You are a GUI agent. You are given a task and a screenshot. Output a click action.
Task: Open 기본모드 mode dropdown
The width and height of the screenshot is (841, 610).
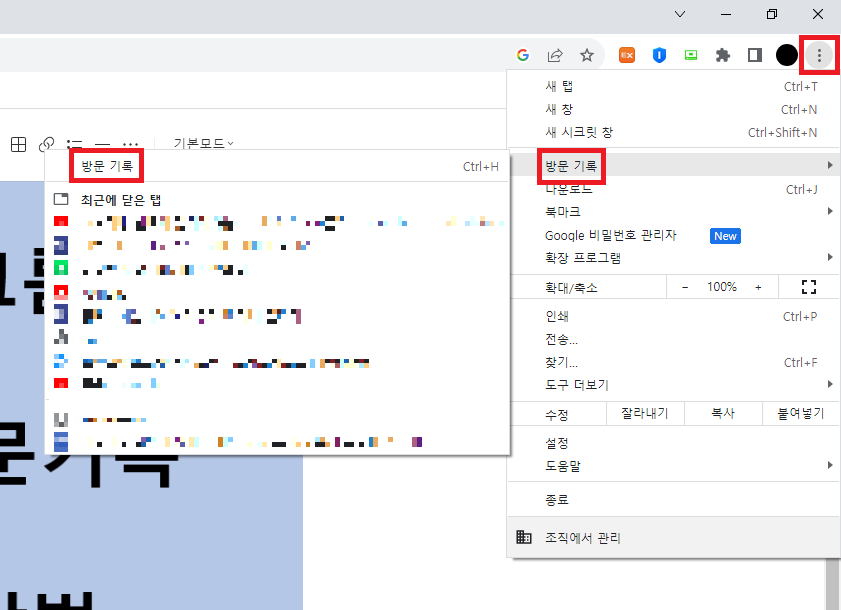pos(203,143)
